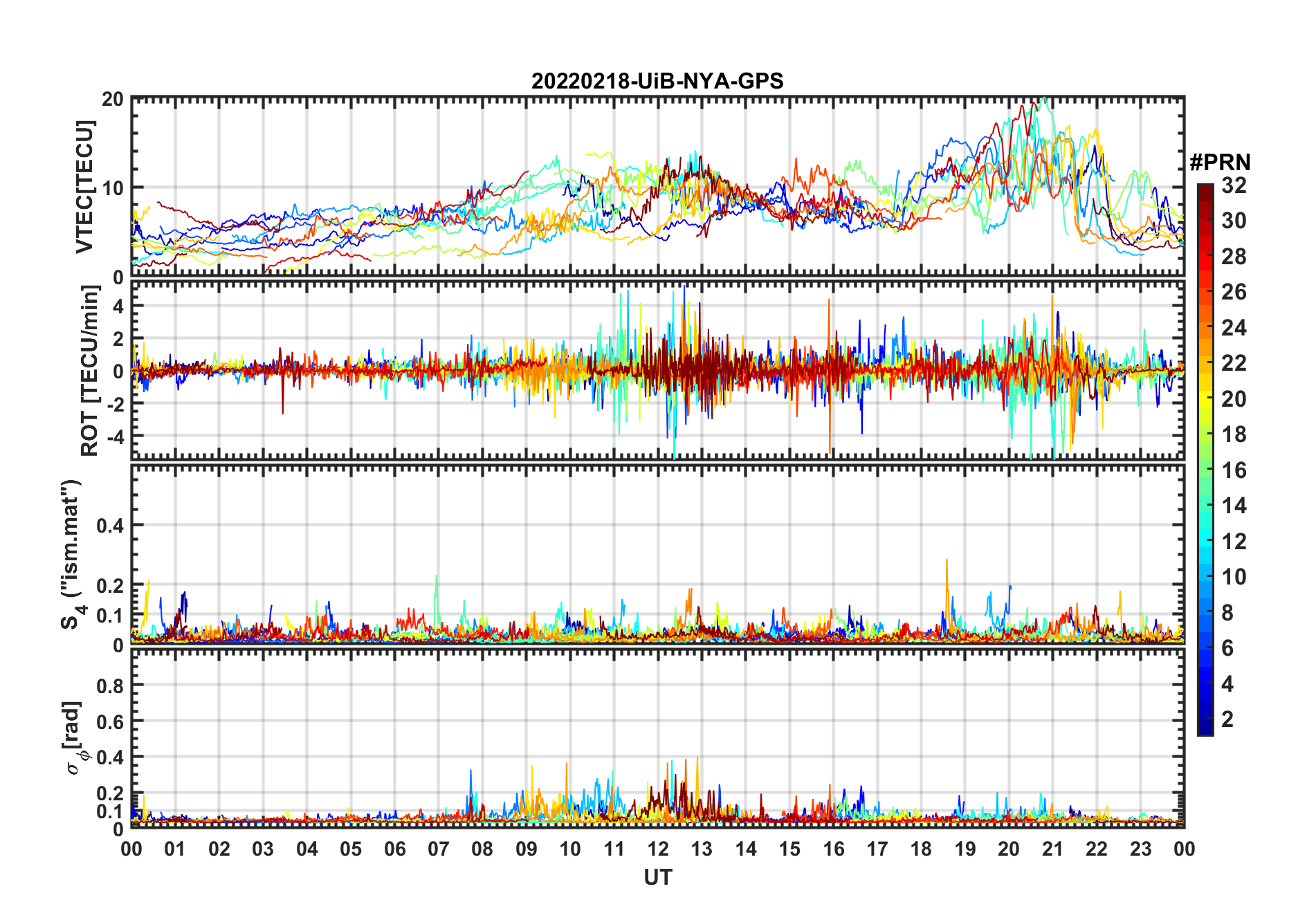Image resolution: width=1316 pixels, height=920 pixels.
Task: Click x-axis hour tick label 05
Action: click(x=351, y=849)
